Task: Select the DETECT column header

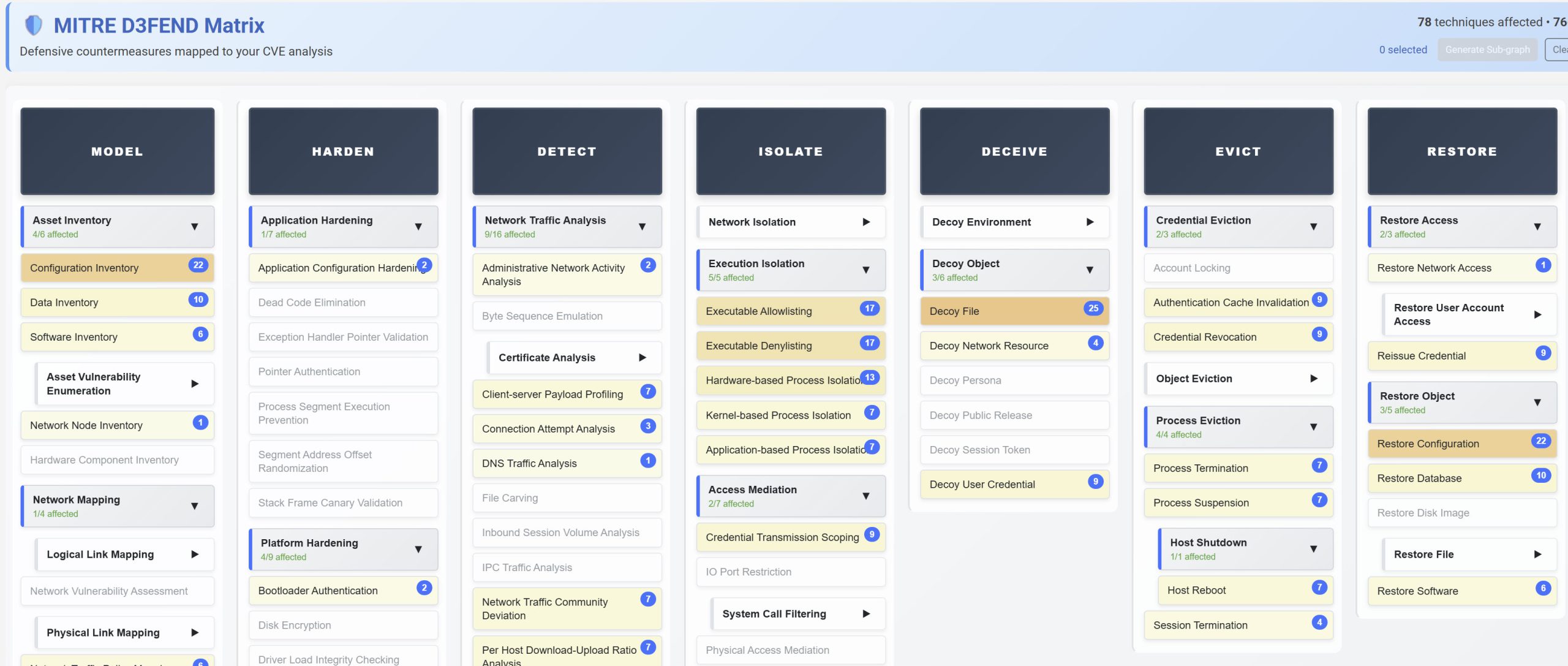Action: pos(567,151)
